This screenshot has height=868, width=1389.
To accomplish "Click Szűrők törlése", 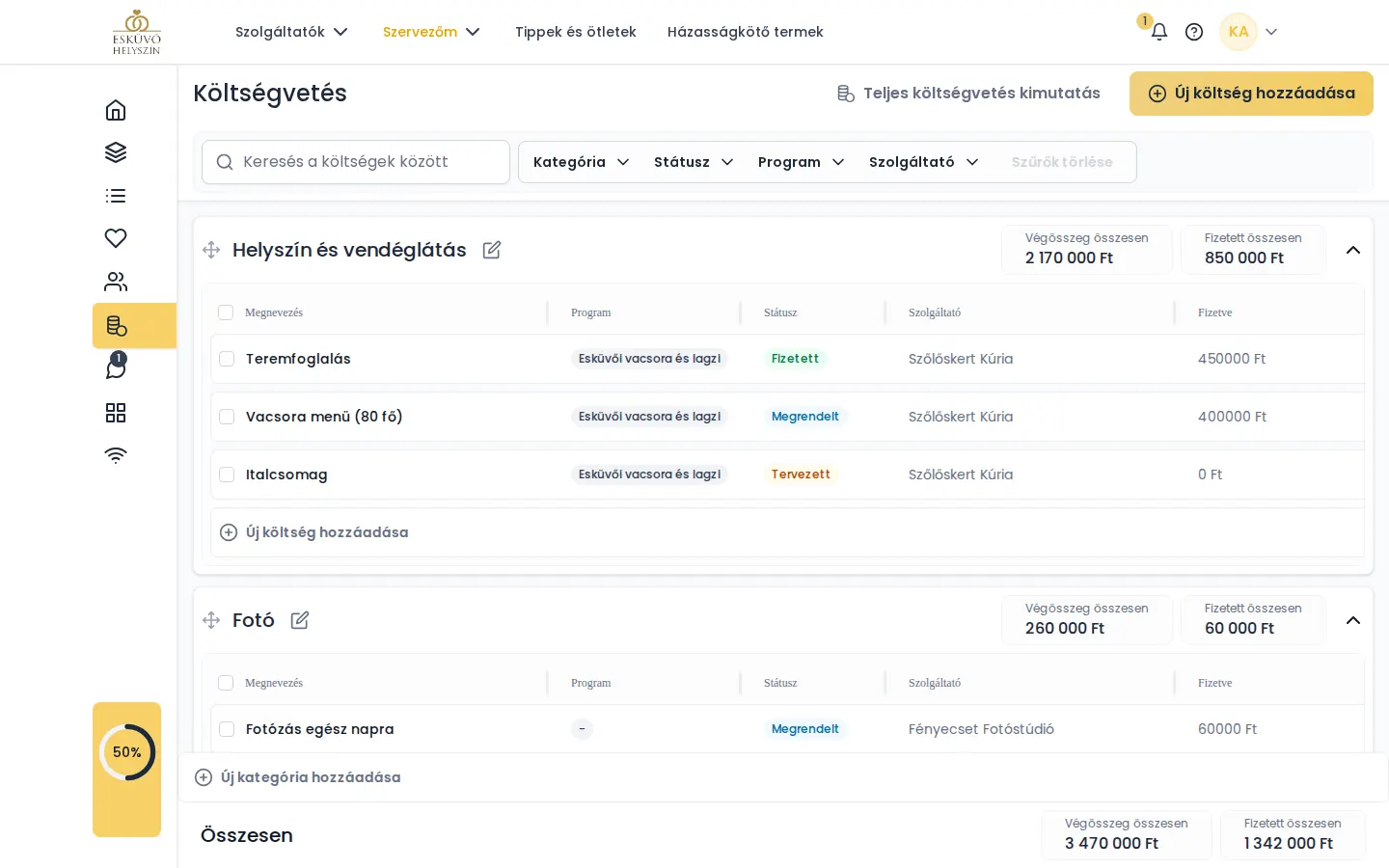I will (1062, 162).
